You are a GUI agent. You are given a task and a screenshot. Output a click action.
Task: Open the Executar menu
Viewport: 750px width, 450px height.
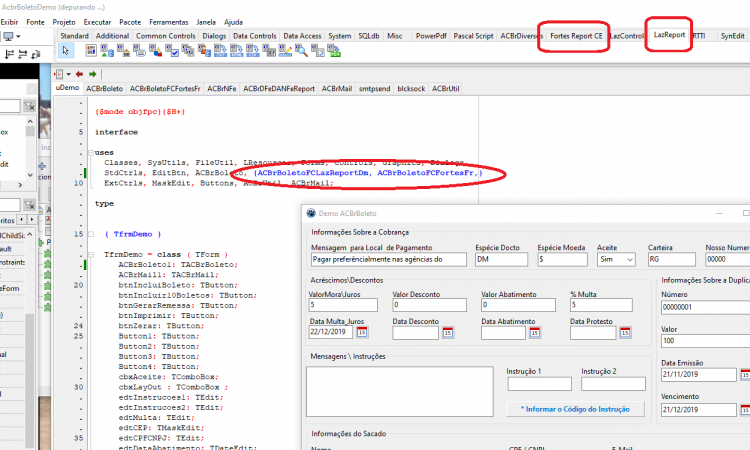click(x=97, y=22)
